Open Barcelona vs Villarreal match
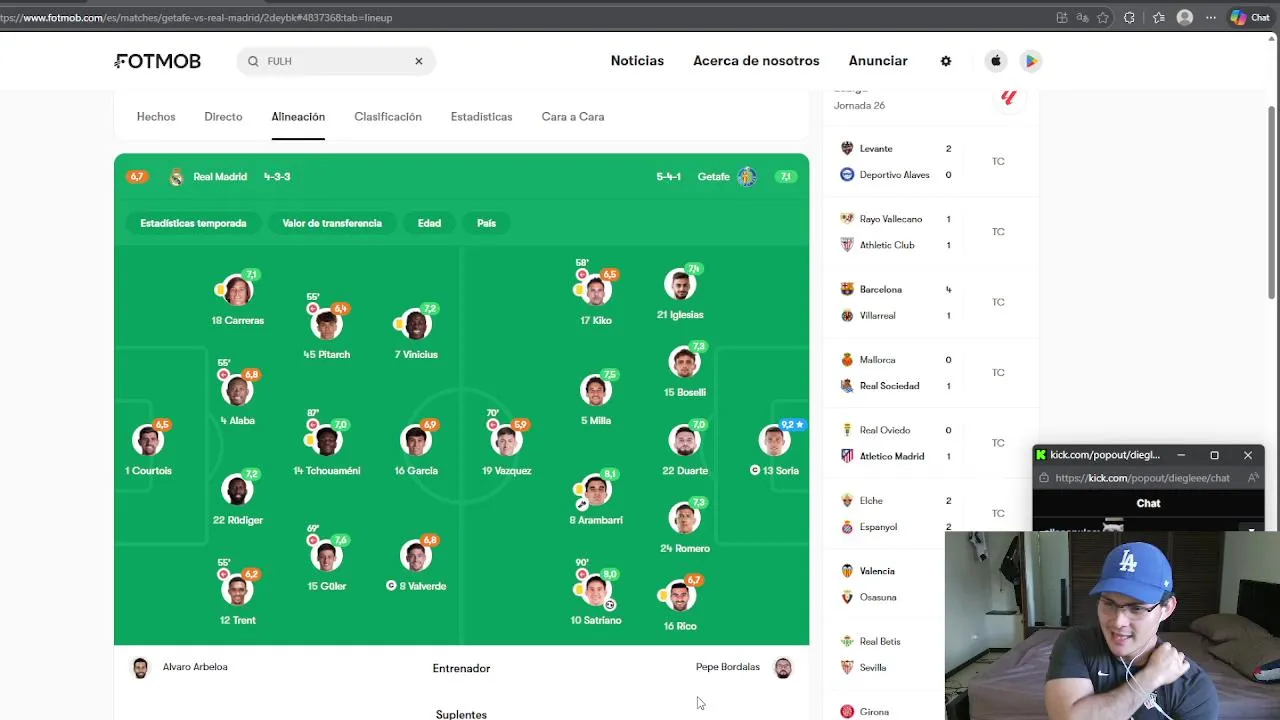This screenshot has height=720, width=1280. click(930, 302)
